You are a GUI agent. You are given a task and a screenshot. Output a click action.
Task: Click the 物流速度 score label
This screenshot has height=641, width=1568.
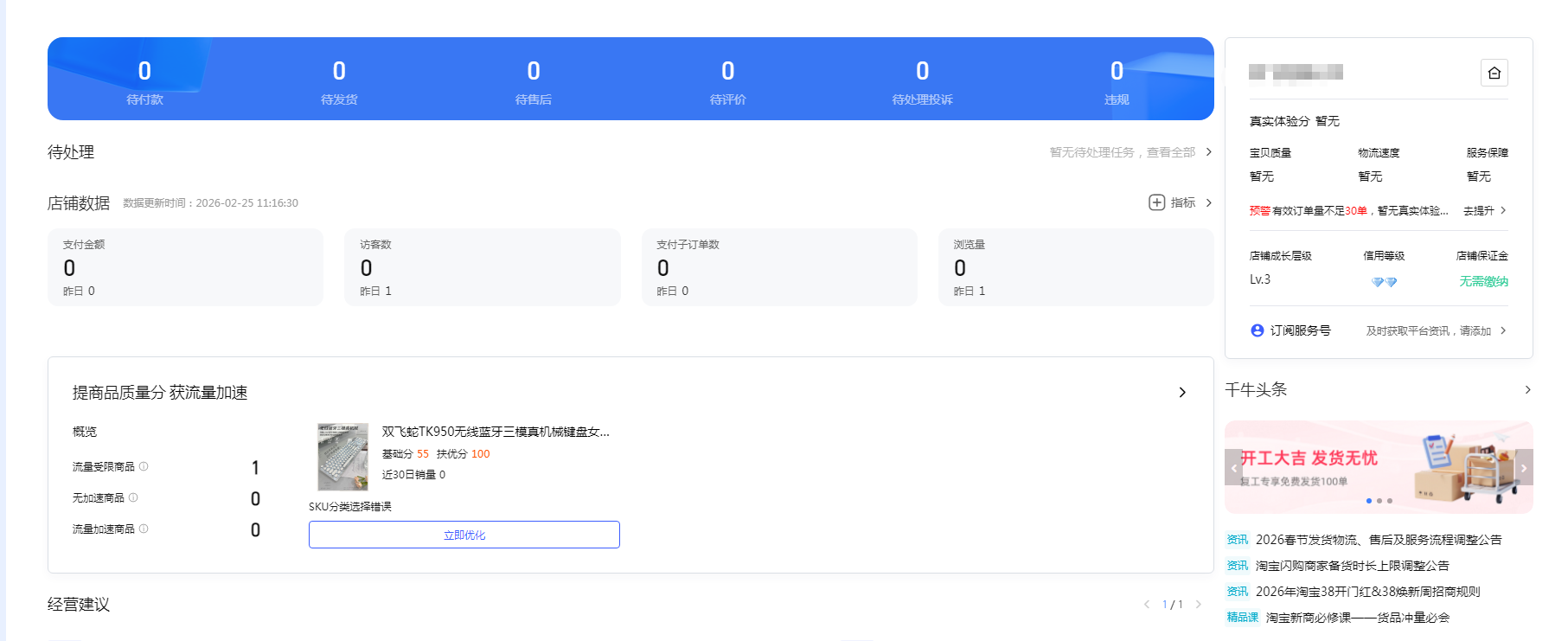[1379, 152]
